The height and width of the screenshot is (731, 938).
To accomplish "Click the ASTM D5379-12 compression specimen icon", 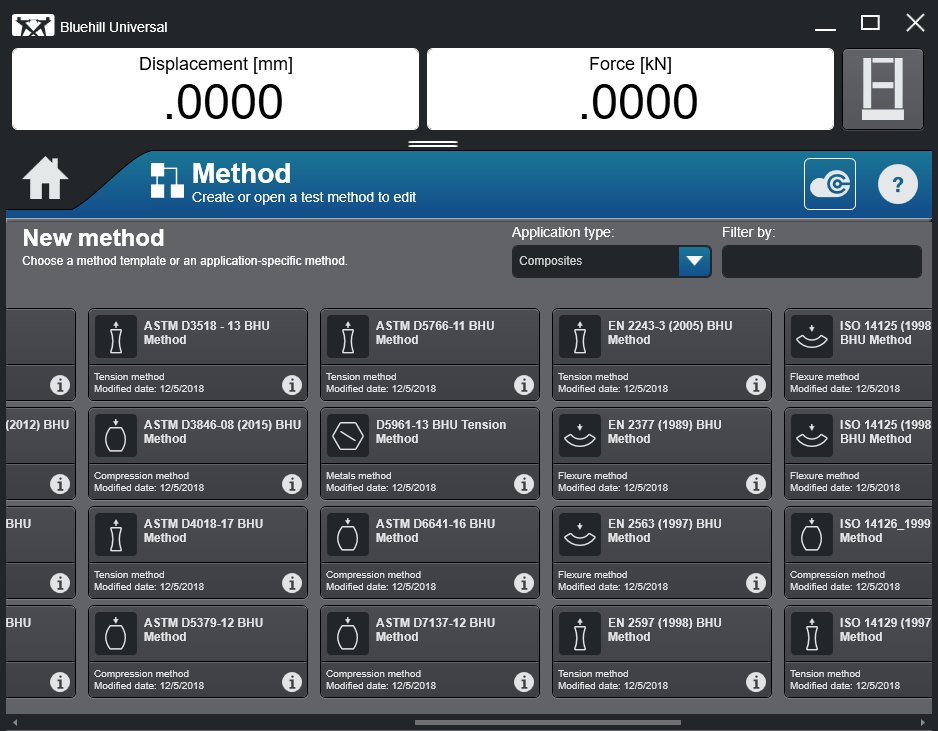I will (116, 634).
